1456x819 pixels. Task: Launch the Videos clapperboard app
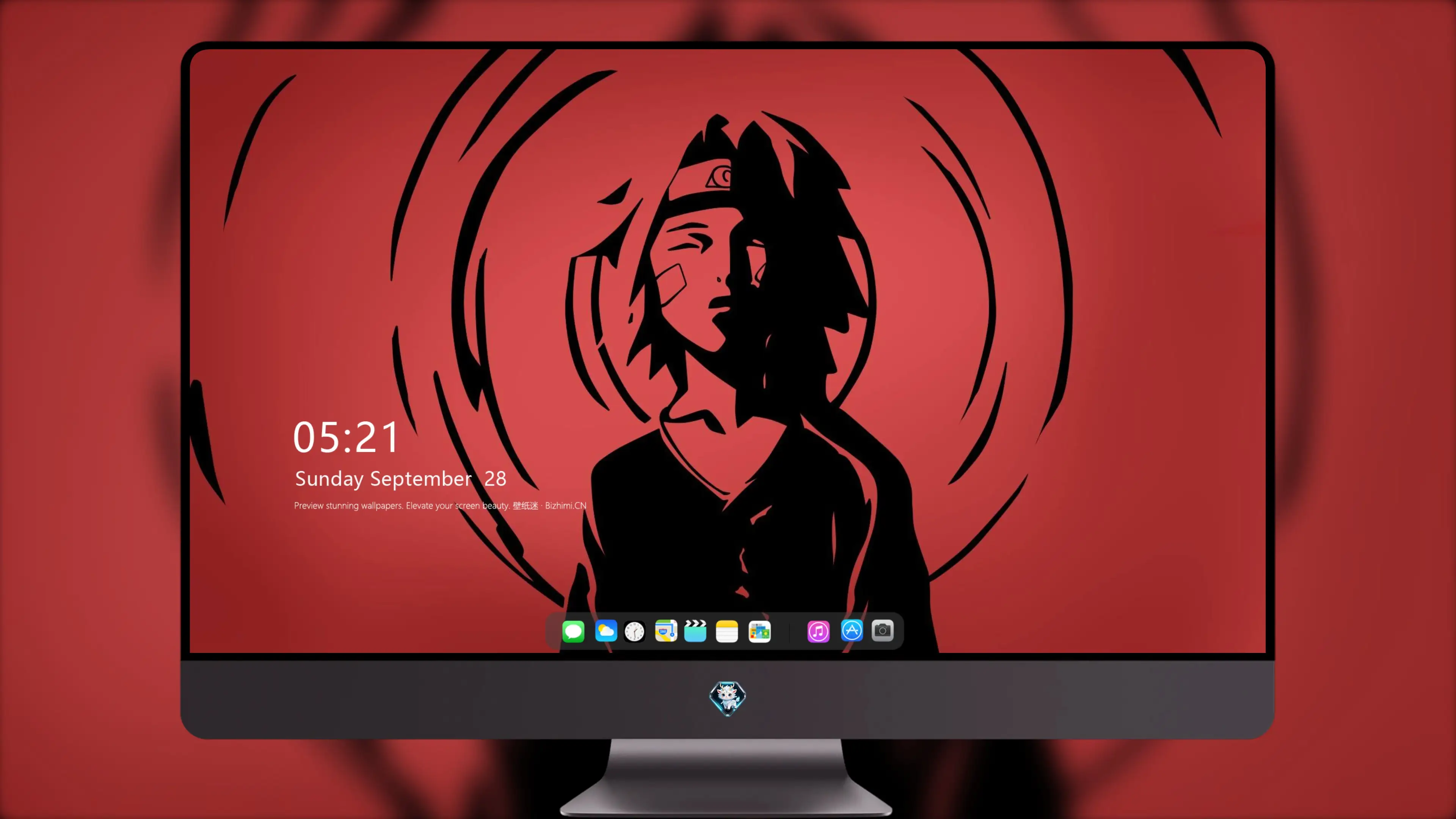tap(695, 631)
